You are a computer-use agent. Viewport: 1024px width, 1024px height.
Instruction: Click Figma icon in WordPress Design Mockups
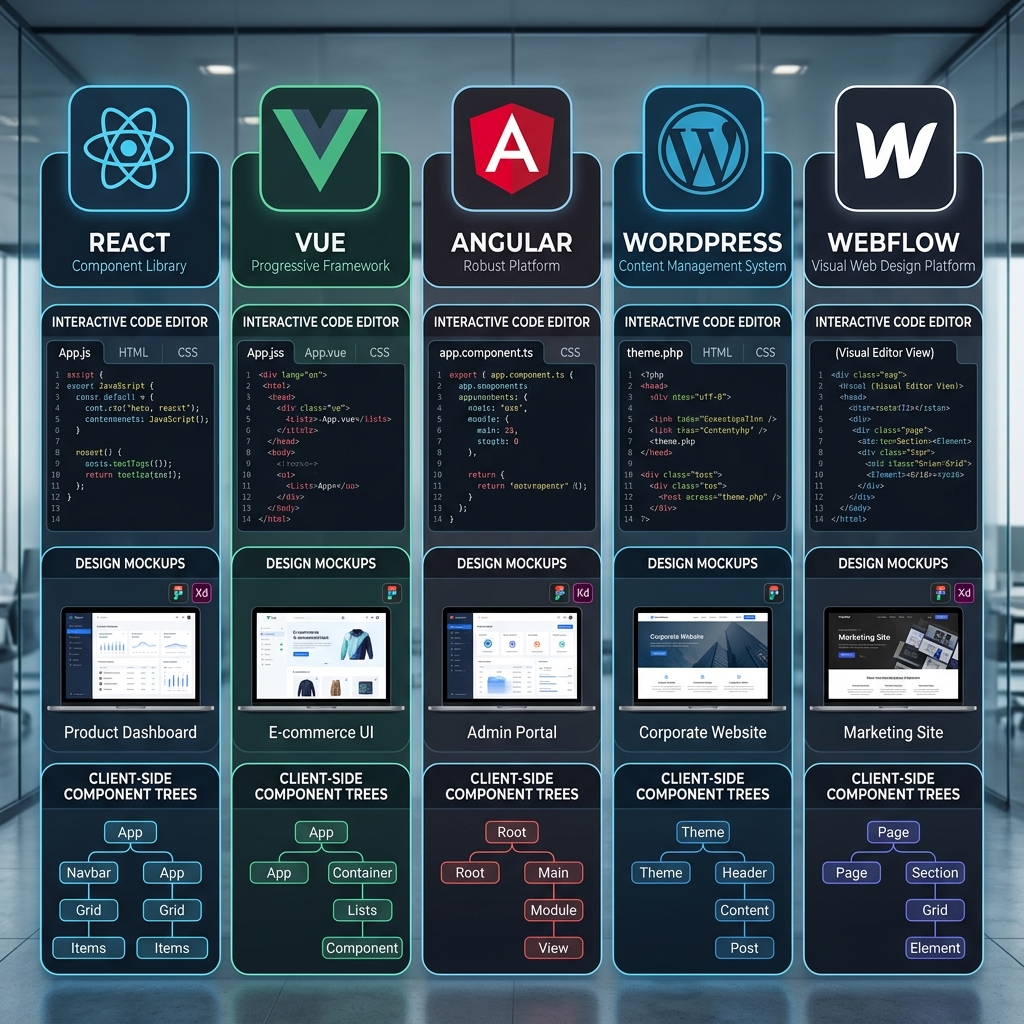click(x=773, y=593)
